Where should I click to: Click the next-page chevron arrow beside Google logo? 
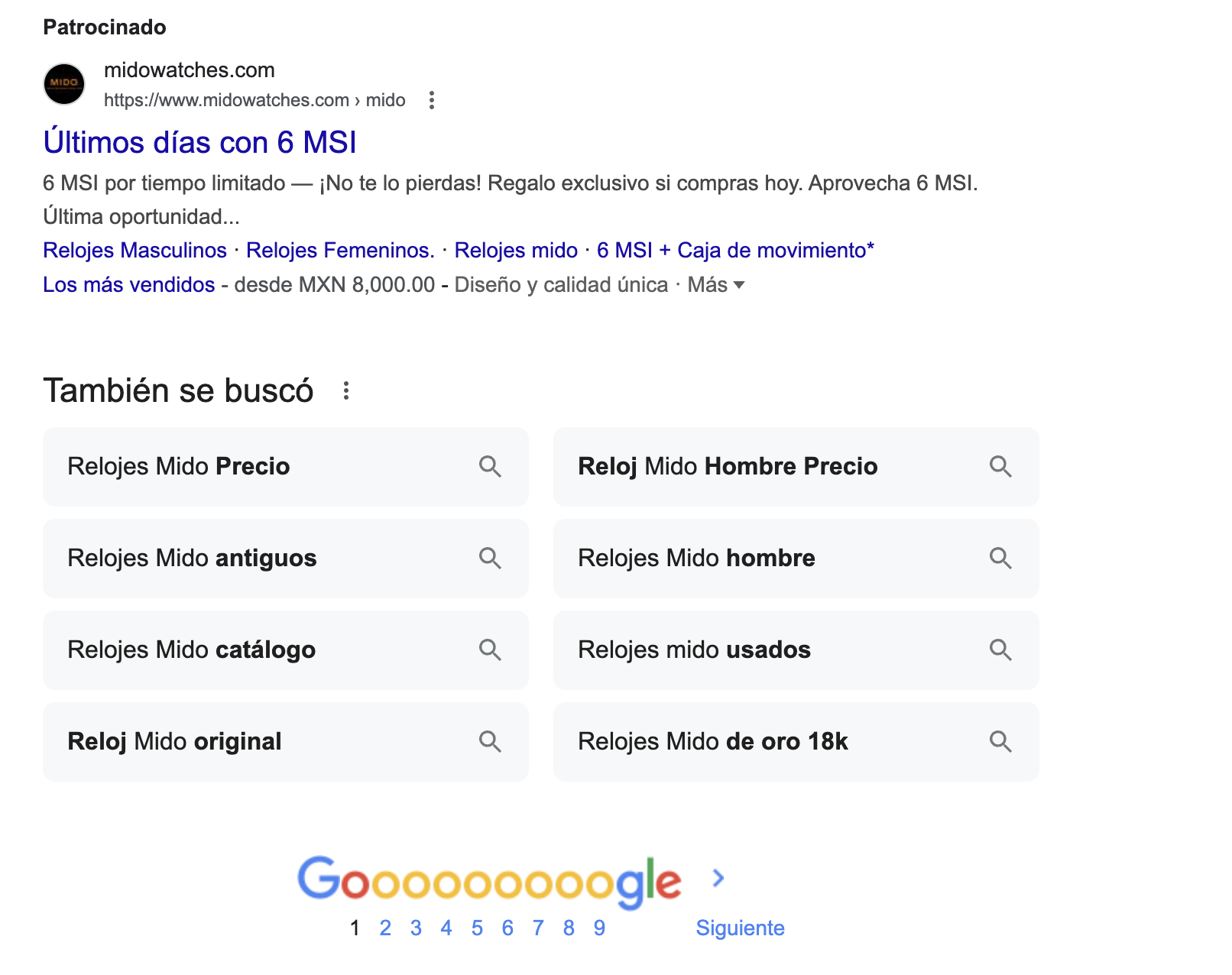(718, 878)
